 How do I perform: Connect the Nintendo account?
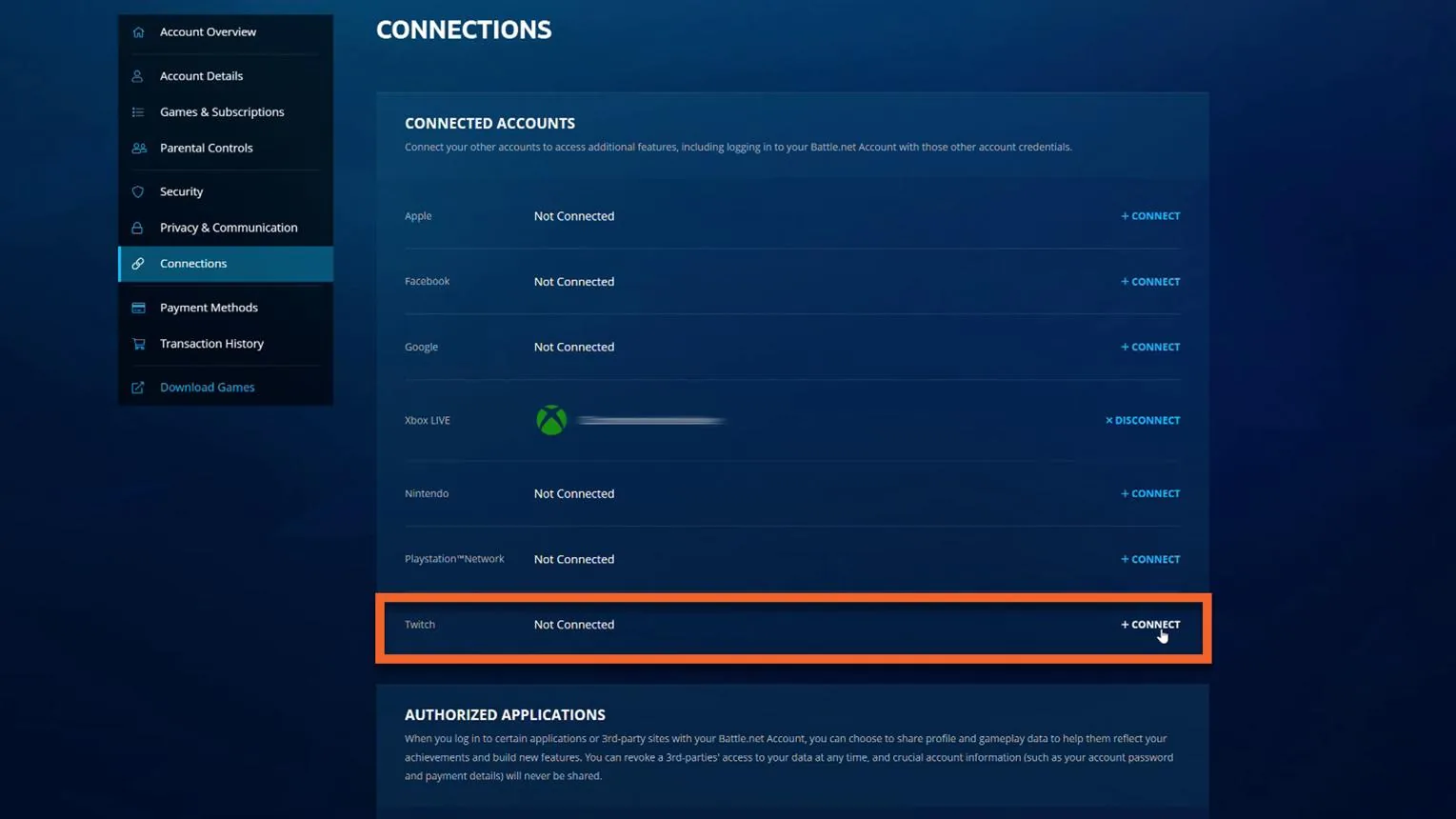pos(1150,494)
